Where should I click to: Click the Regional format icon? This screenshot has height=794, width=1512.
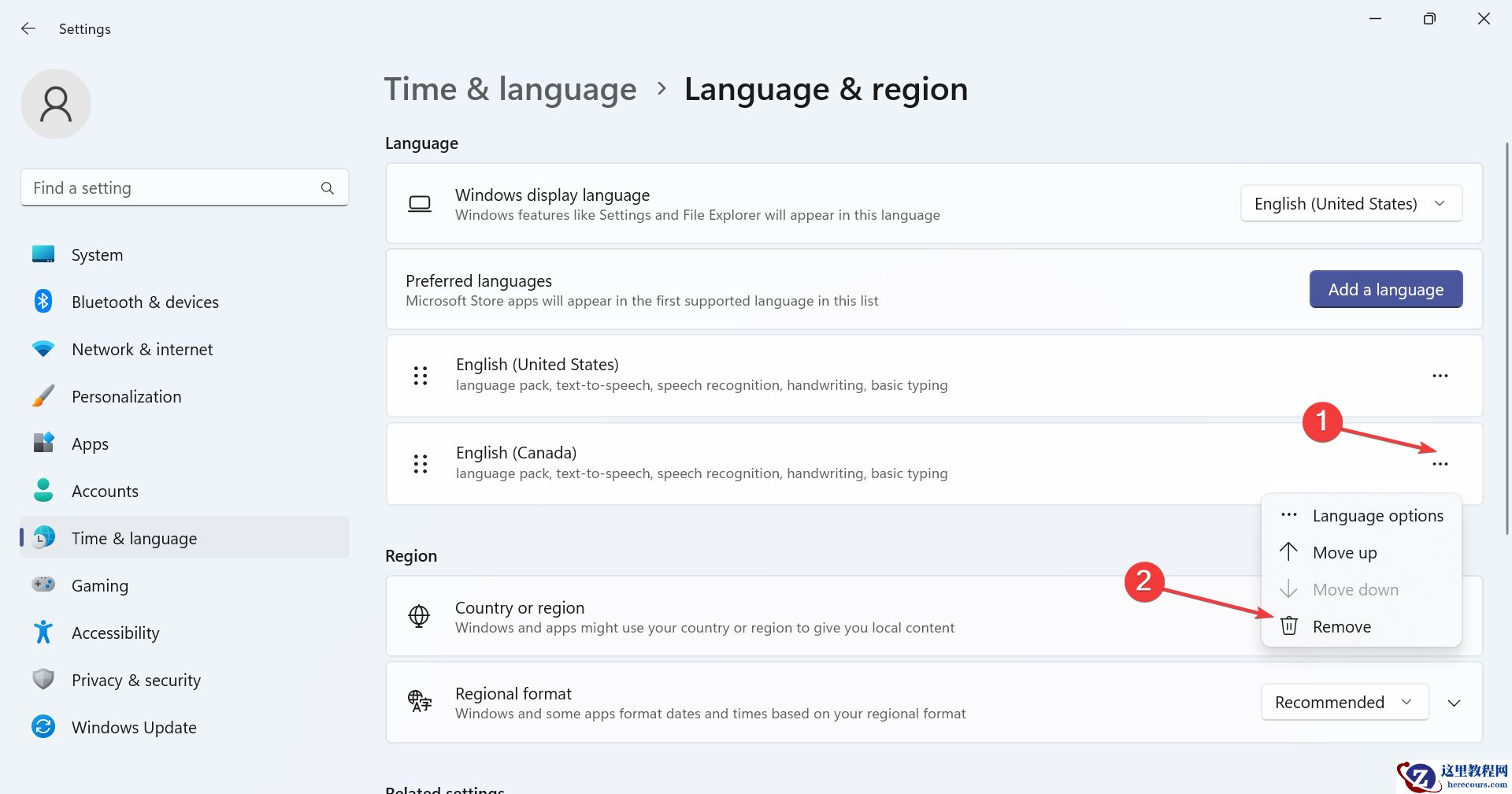(x=419, y=702)
